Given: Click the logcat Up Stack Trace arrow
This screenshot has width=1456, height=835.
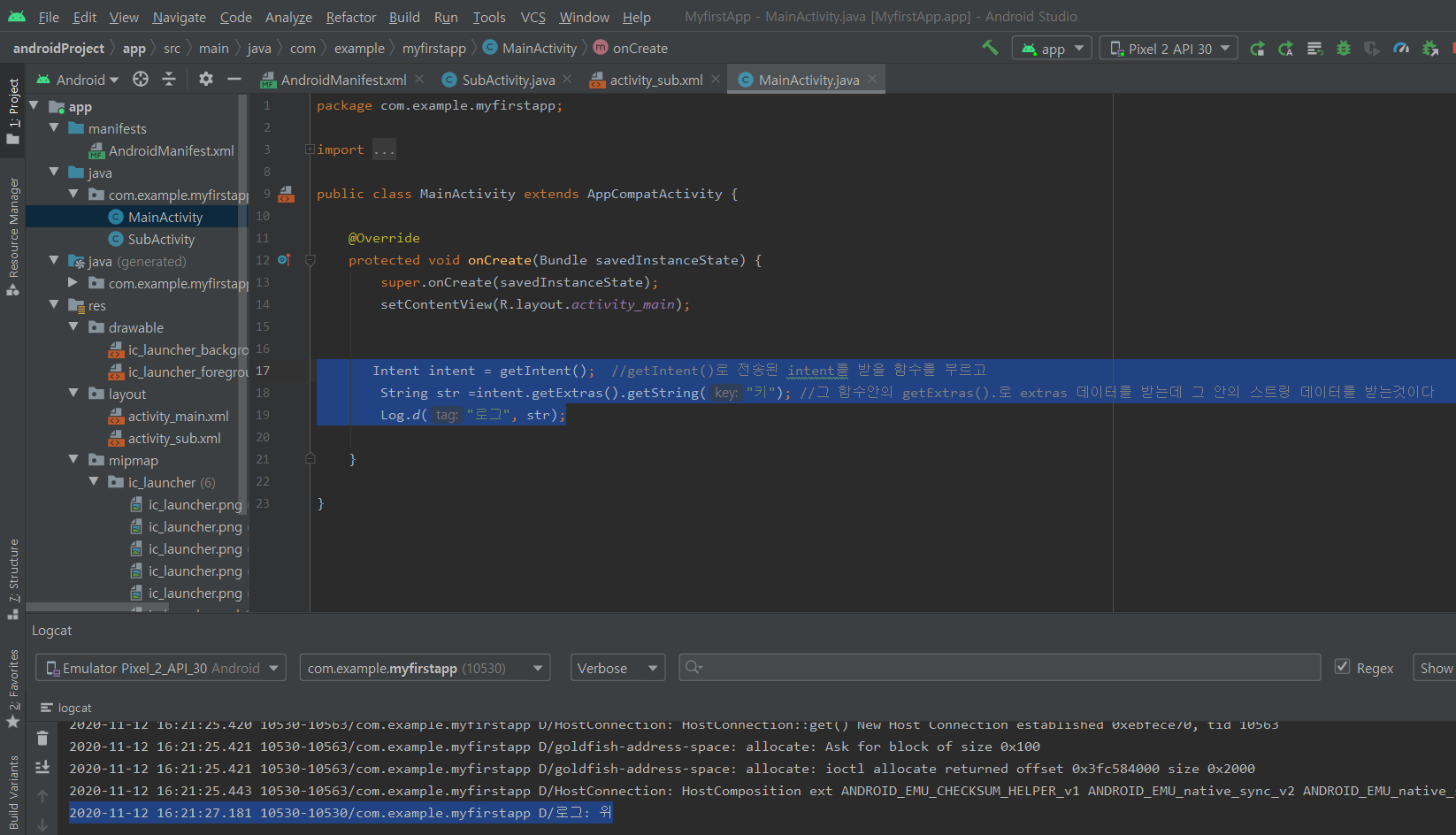Looking at the screenshot, I should 42,796.
